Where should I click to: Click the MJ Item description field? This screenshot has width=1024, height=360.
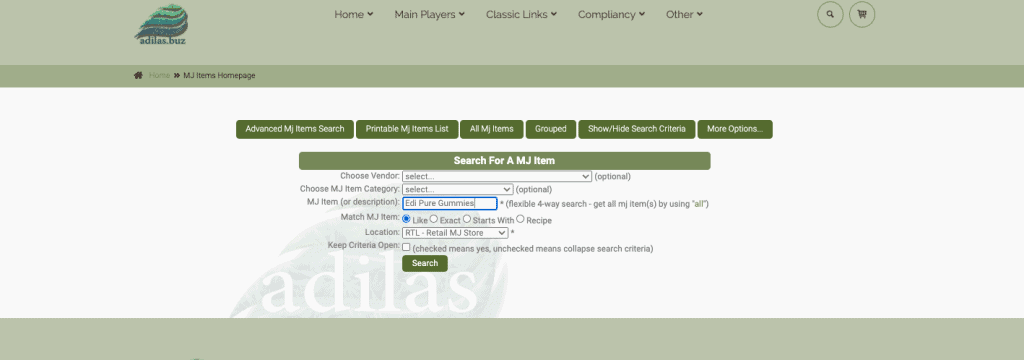coord(449,203)
